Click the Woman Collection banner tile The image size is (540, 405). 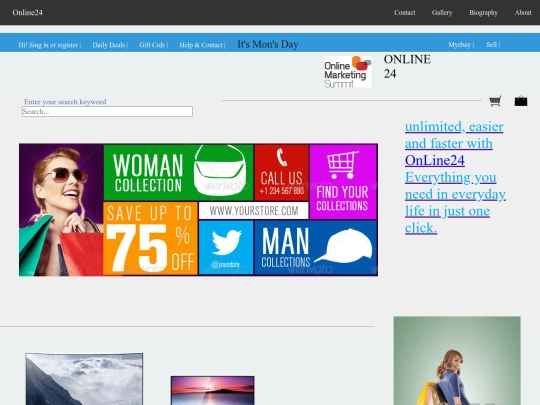[x=178, y=173]
